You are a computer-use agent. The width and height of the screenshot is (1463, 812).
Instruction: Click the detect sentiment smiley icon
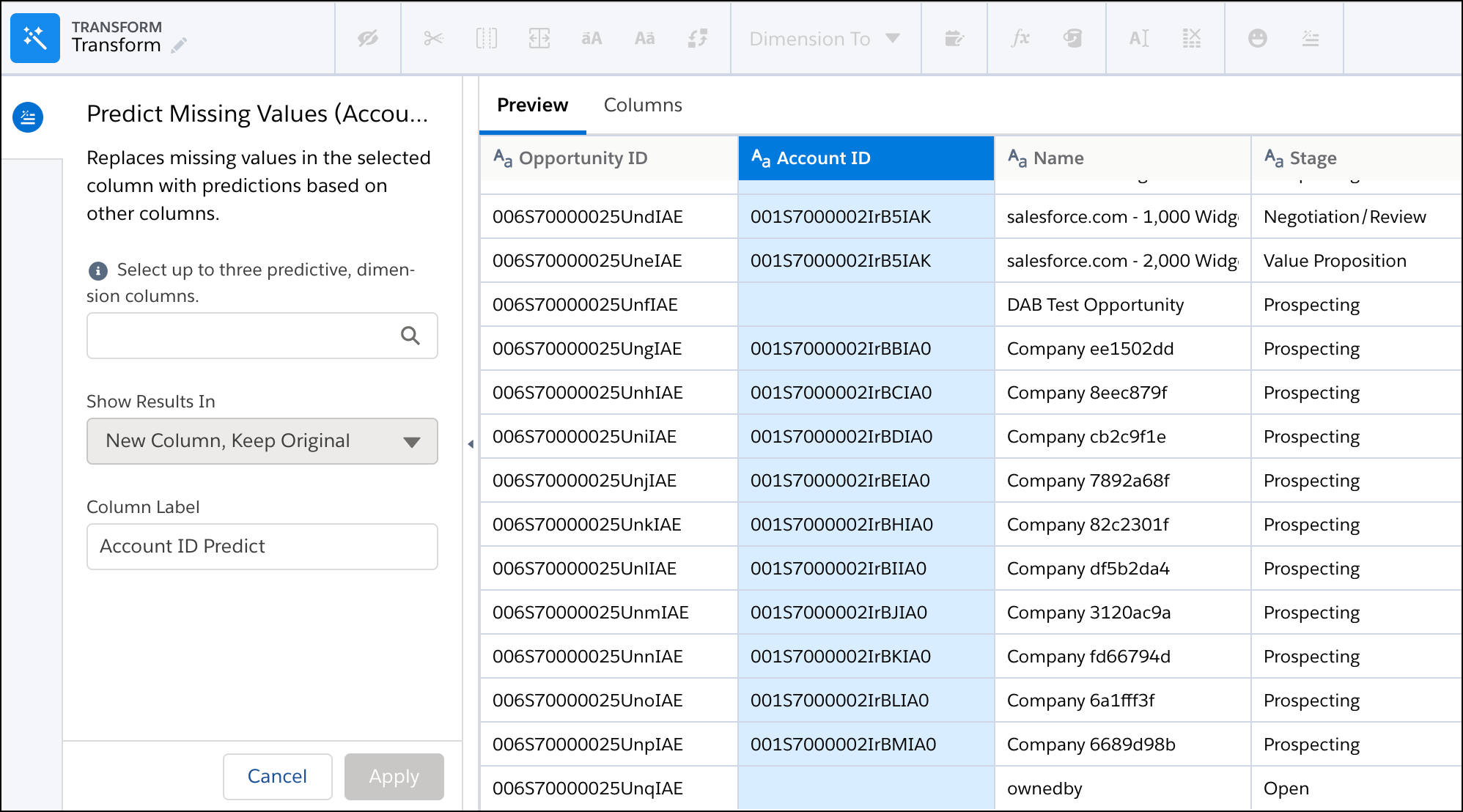tap(1259, 38)
